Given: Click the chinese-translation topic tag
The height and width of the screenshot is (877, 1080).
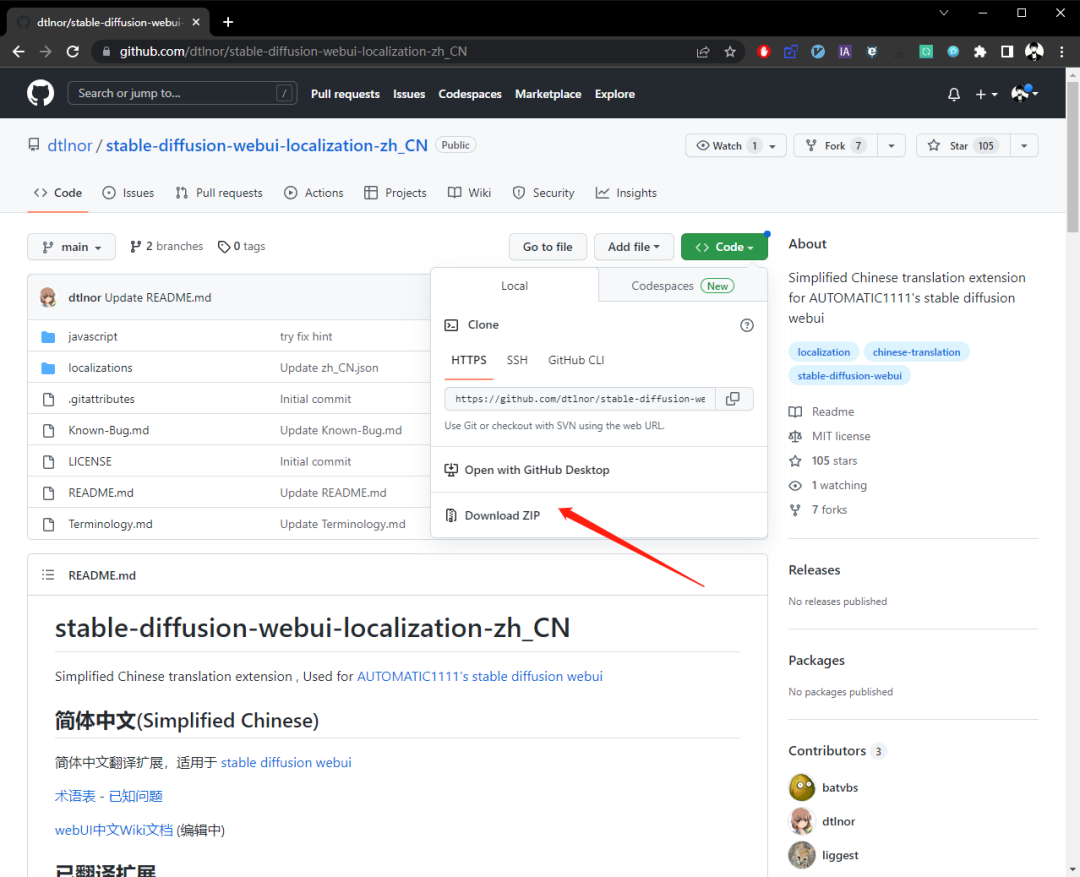Looking at the screenshot, I should point(916,352).
